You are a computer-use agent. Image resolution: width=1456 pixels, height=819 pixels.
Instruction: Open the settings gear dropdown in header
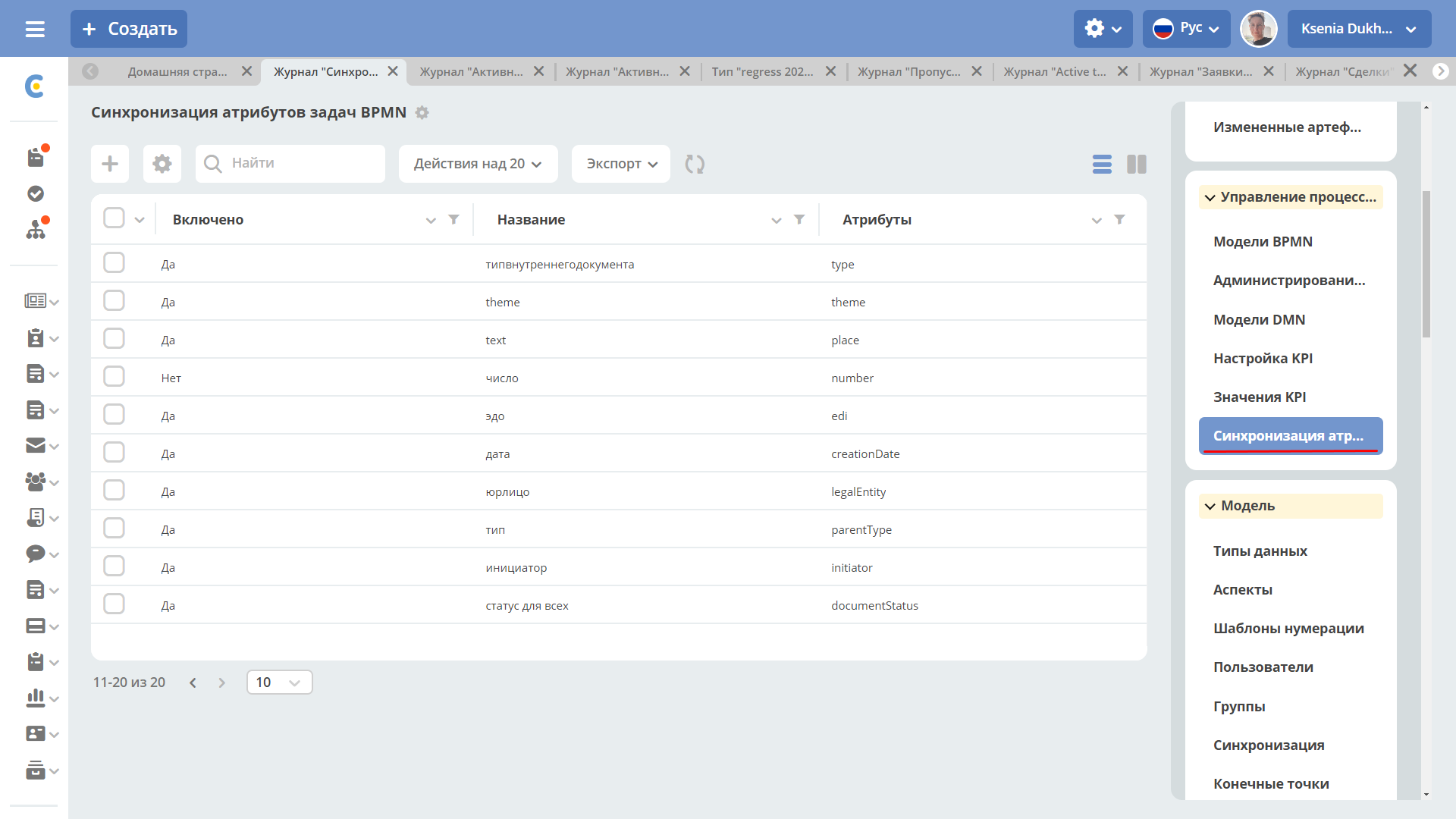pos(1103,29)
